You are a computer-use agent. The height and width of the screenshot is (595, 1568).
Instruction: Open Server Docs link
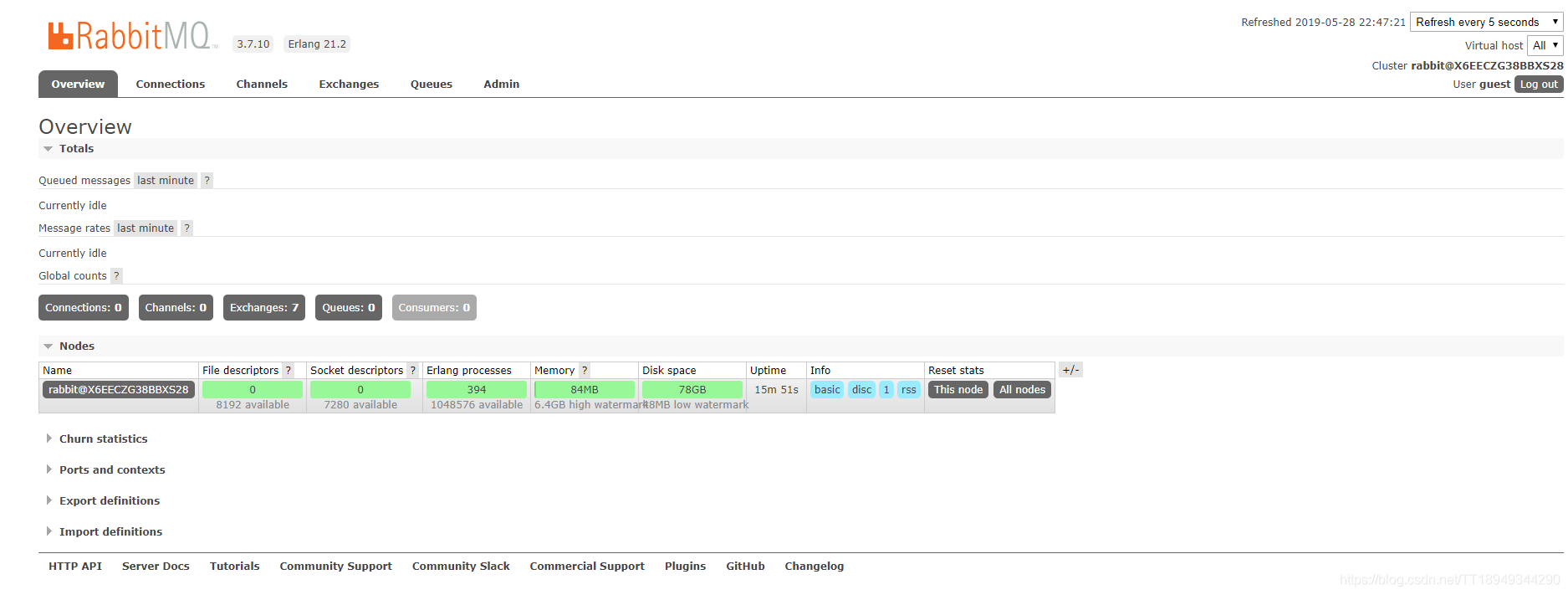pyautogui.click(x=156, y=567)
